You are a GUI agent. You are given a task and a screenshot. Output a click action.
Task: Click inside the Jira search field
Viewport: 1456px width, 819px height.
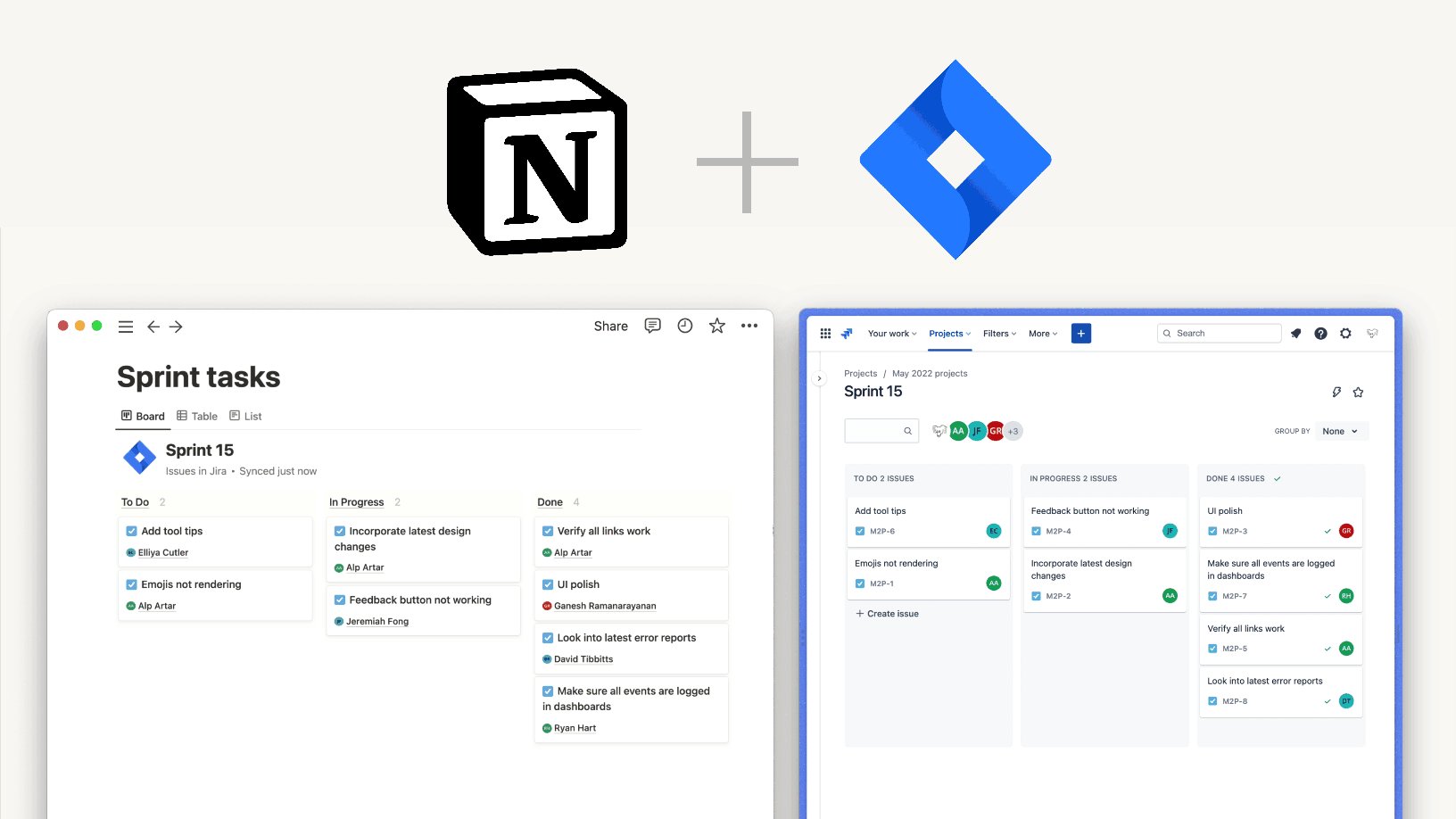tap(1219, 333)
